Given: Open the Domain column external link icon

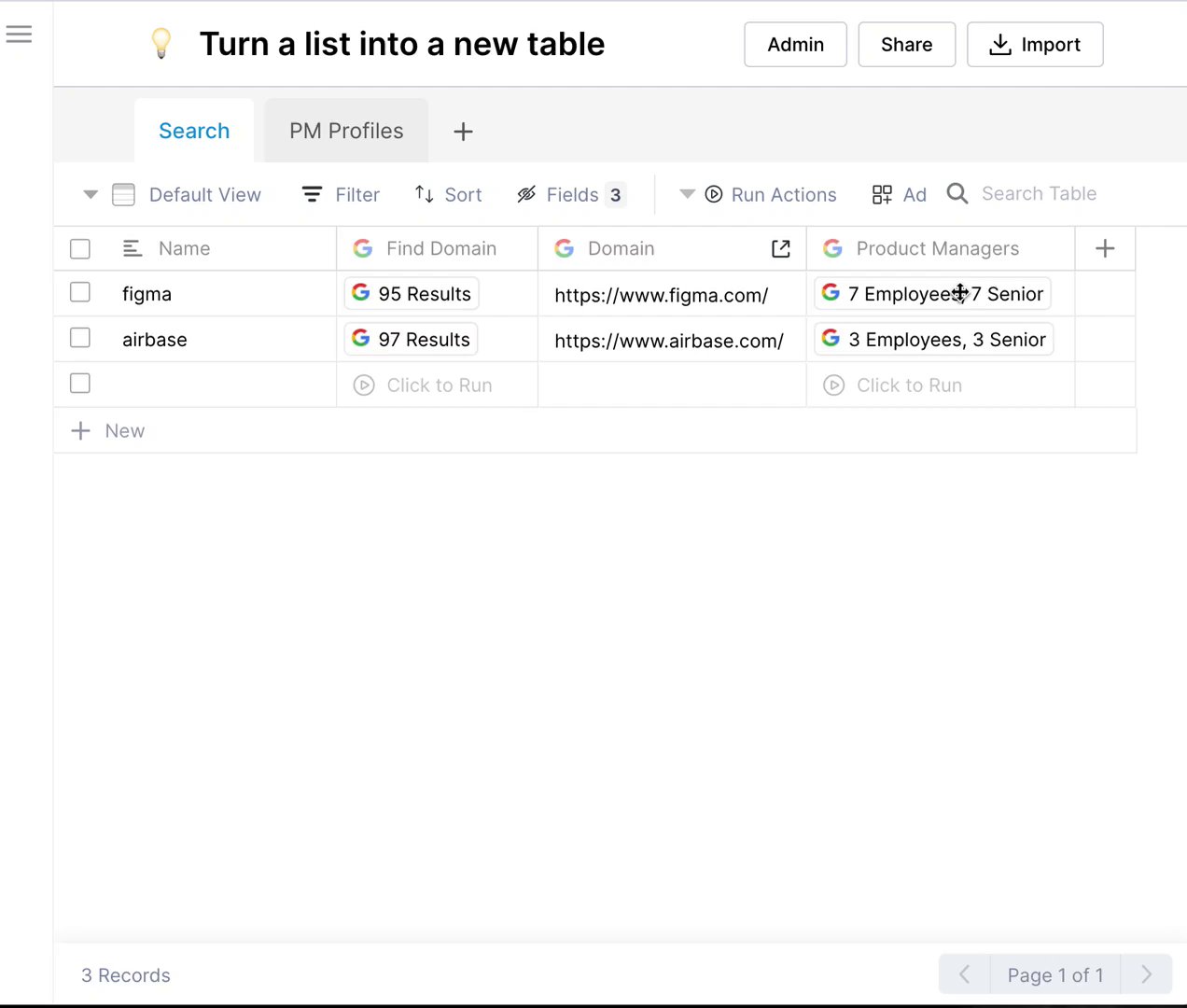Looking at the screenshot, I should click(x=781, y=248).
